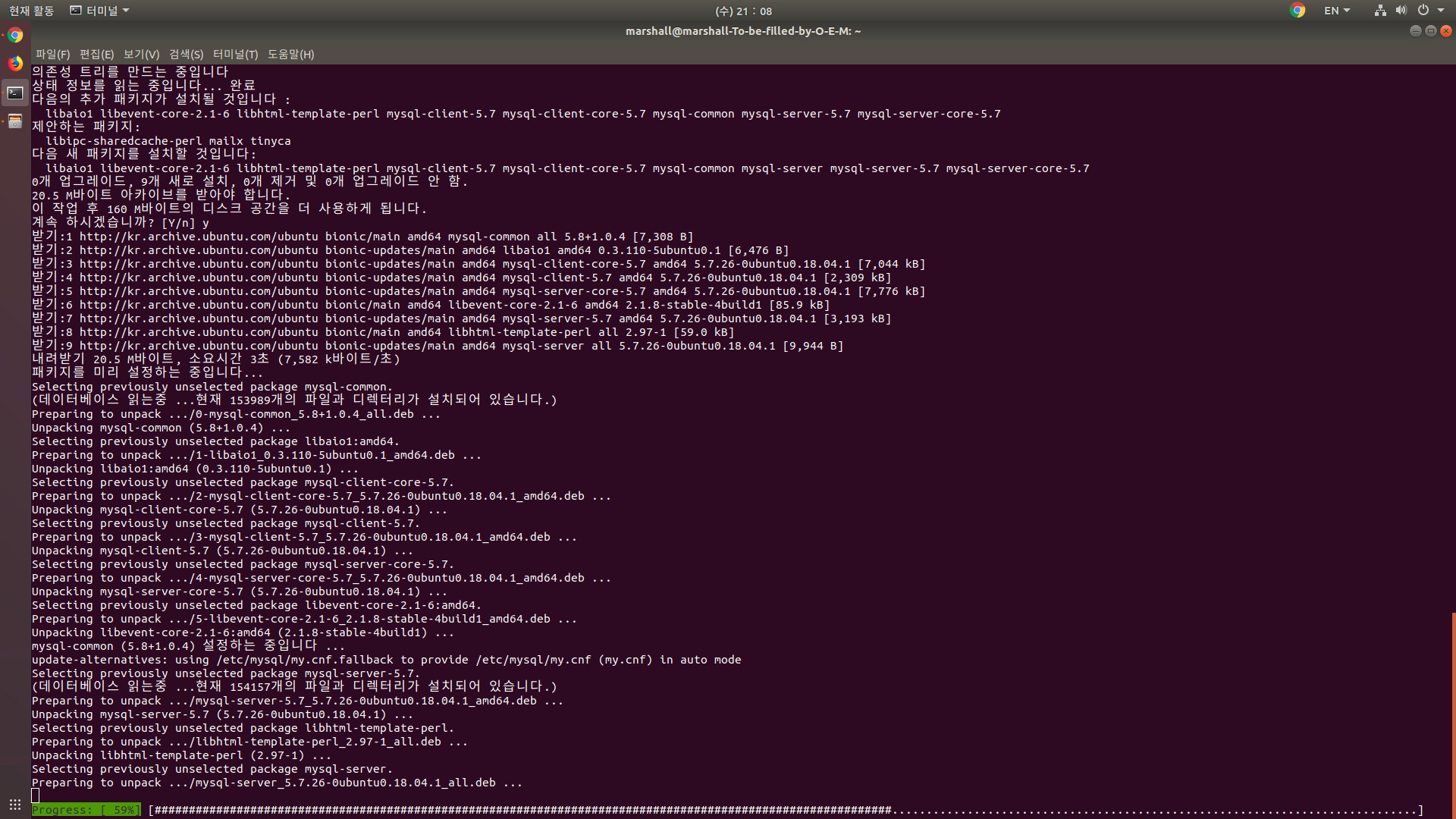Open the power system menu icon

coord(1423,11)
